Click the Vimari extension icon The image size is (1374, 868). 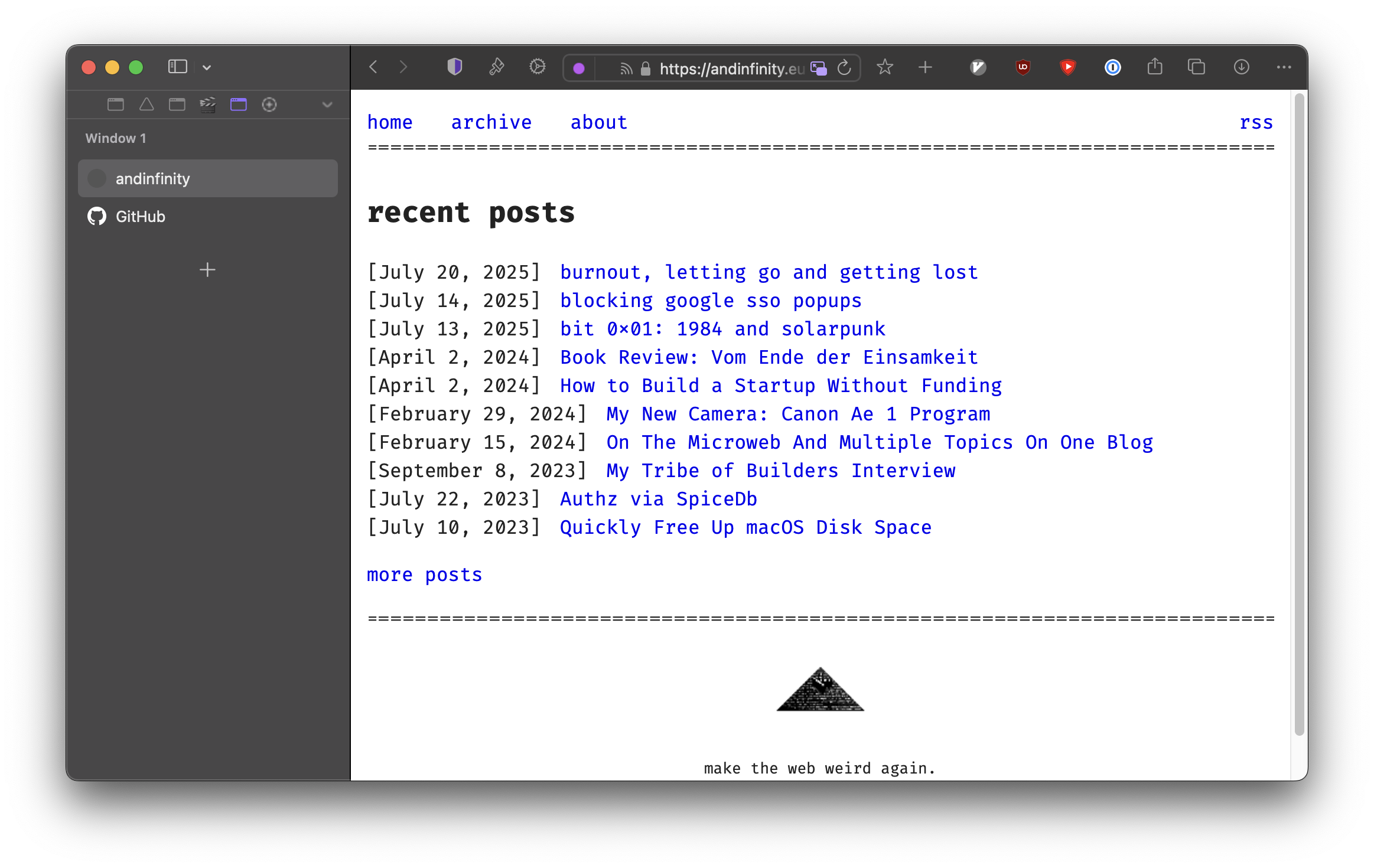[978, 67]
